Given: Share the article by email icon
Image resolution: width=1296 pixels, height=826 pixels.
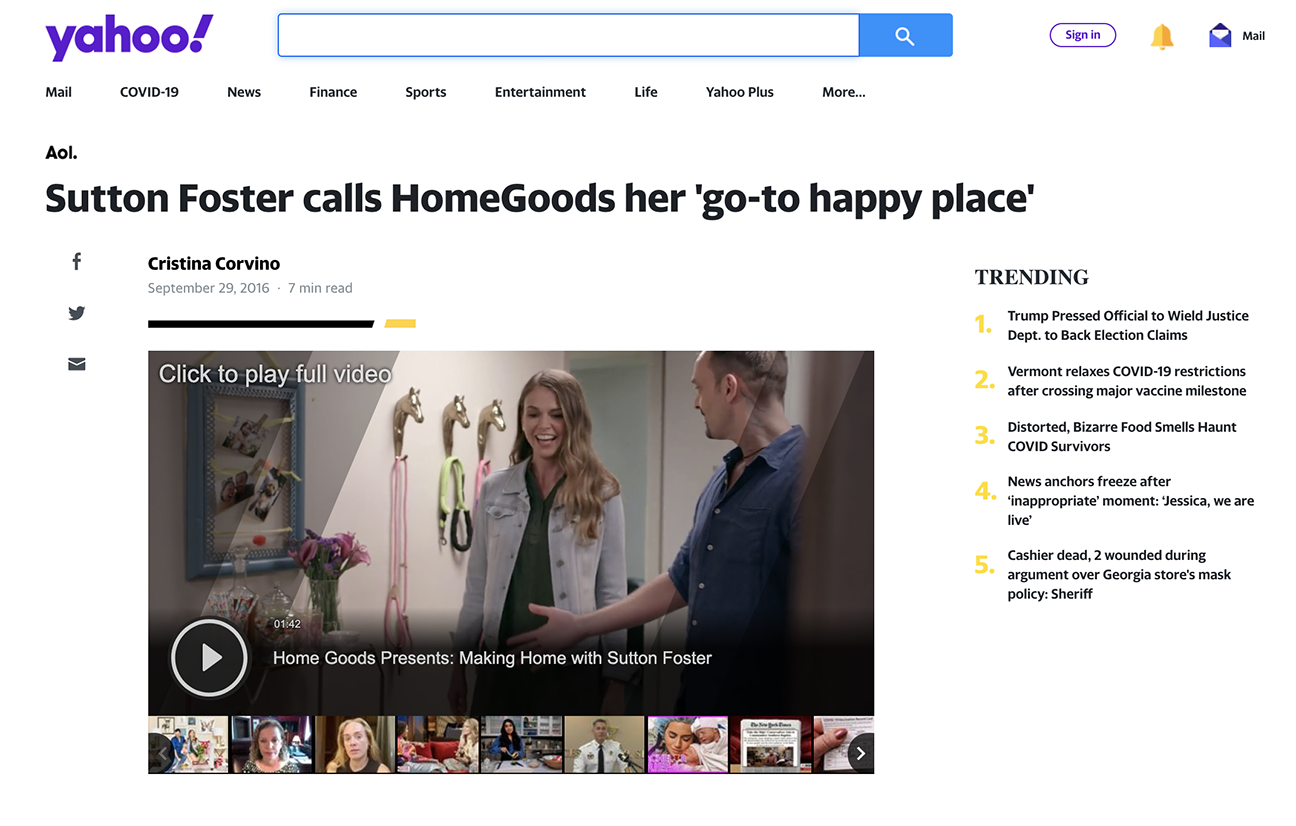Looking at the screenshot, I should click(x=76, y=364).
